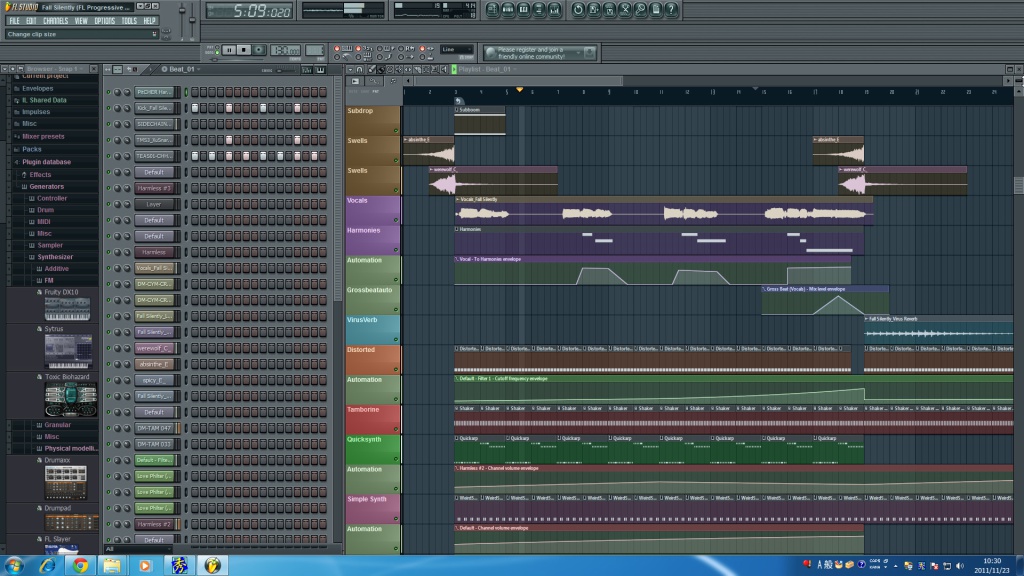Viewport: 1024px width, 576px height.
Task: Click the Render as audio icon
Action: pos(609,10)
